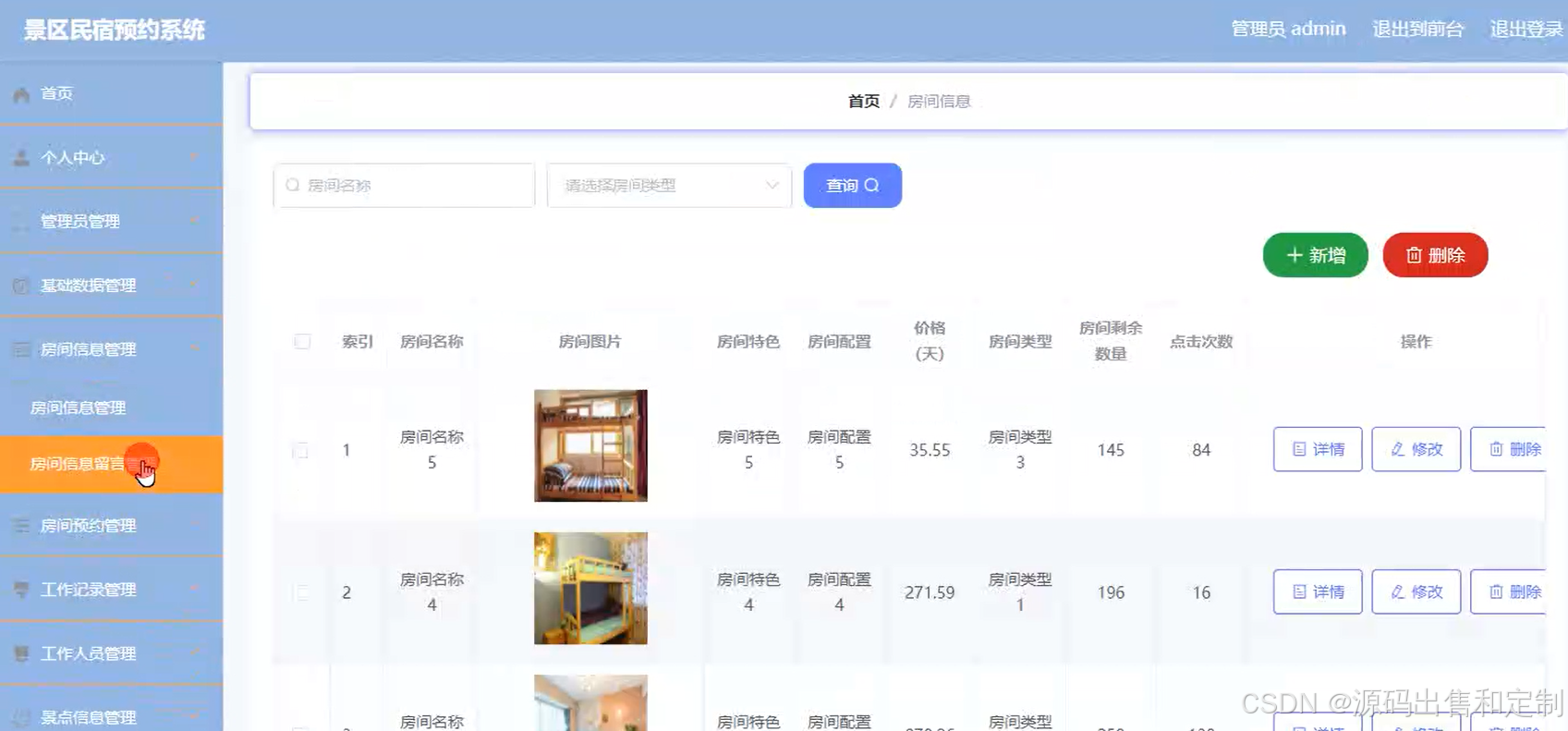The height and width of the screenshot is (731, 1568).
Task: Click the search icon in 房间名称 field
Action: [293, 186]
